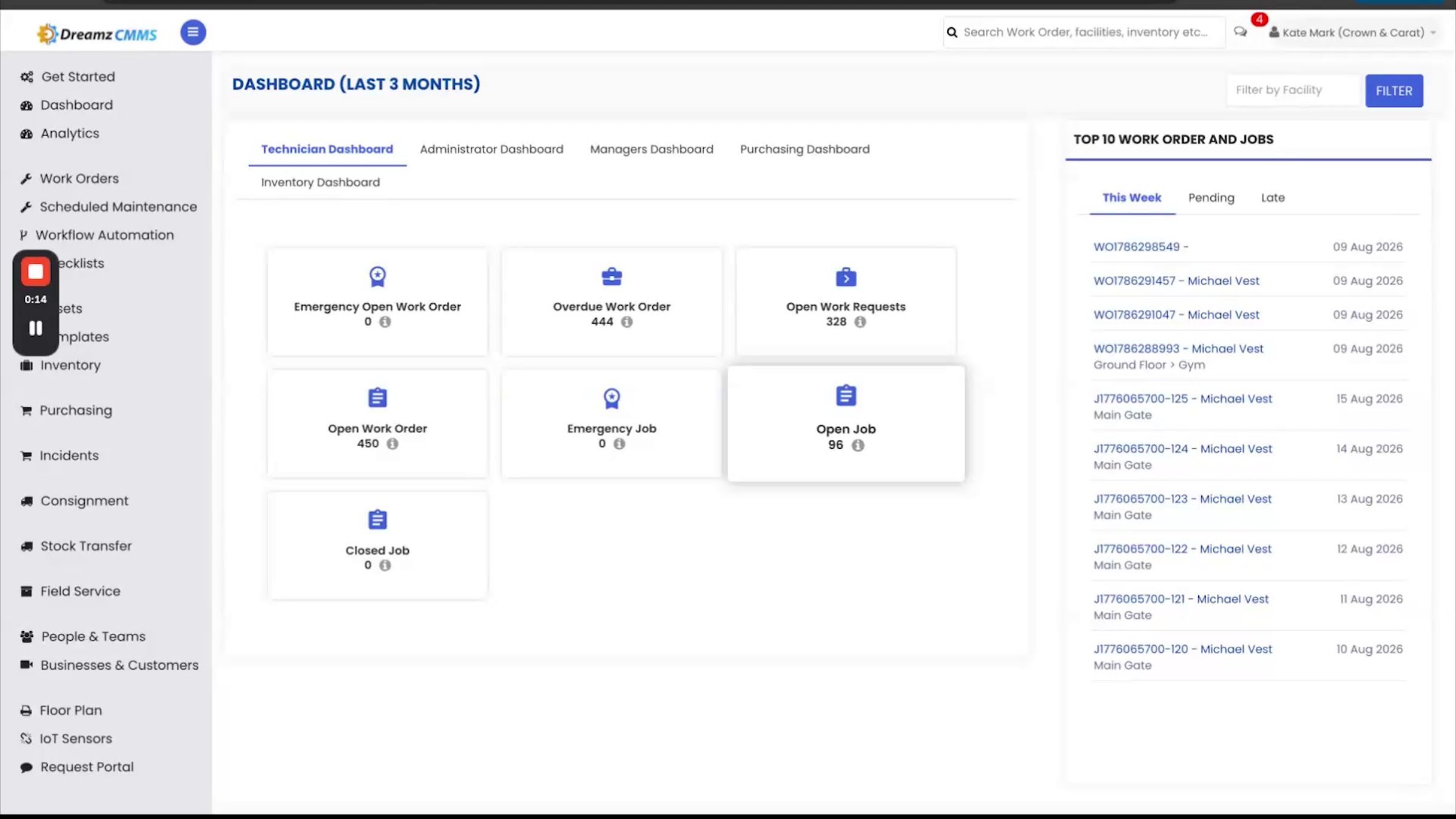Viewport: 1456px width, 819px height.
Task: Select the Inventory Dashboard tab
Action: (x=320, y=183)
